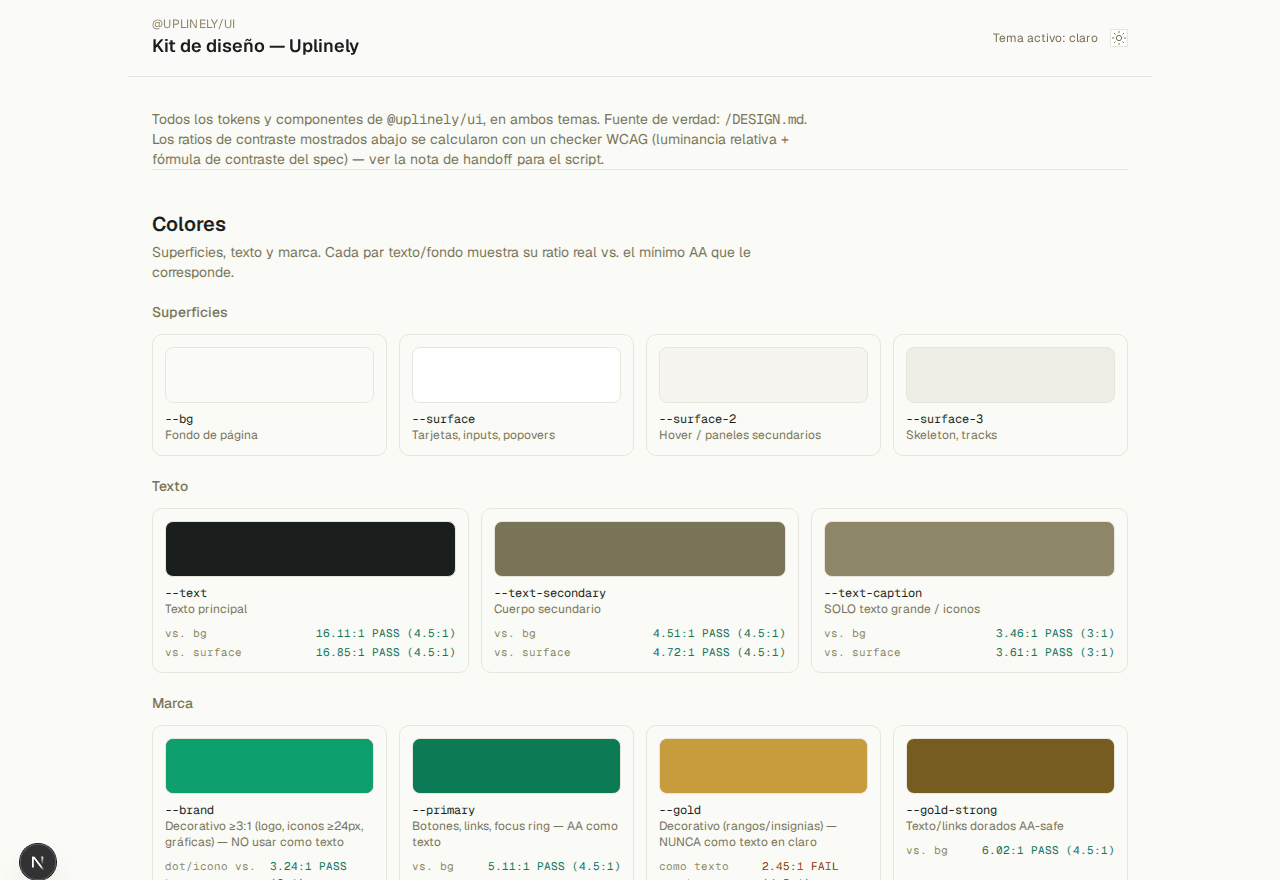Click the "3.24:1 PASS" brand ratio

pyautogui.click(x=308, y=866)
